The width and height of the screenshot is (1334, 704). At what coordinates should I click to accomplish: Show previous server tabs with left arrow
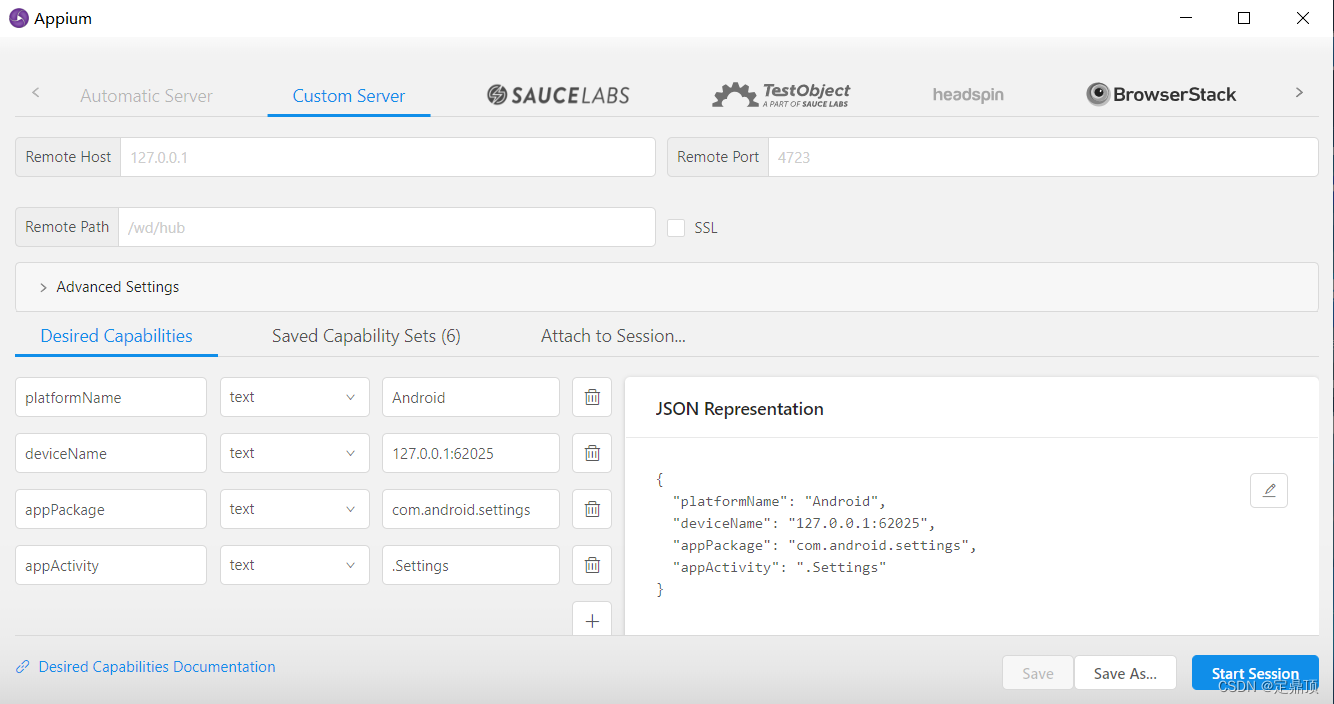click(x=36, y=92)
